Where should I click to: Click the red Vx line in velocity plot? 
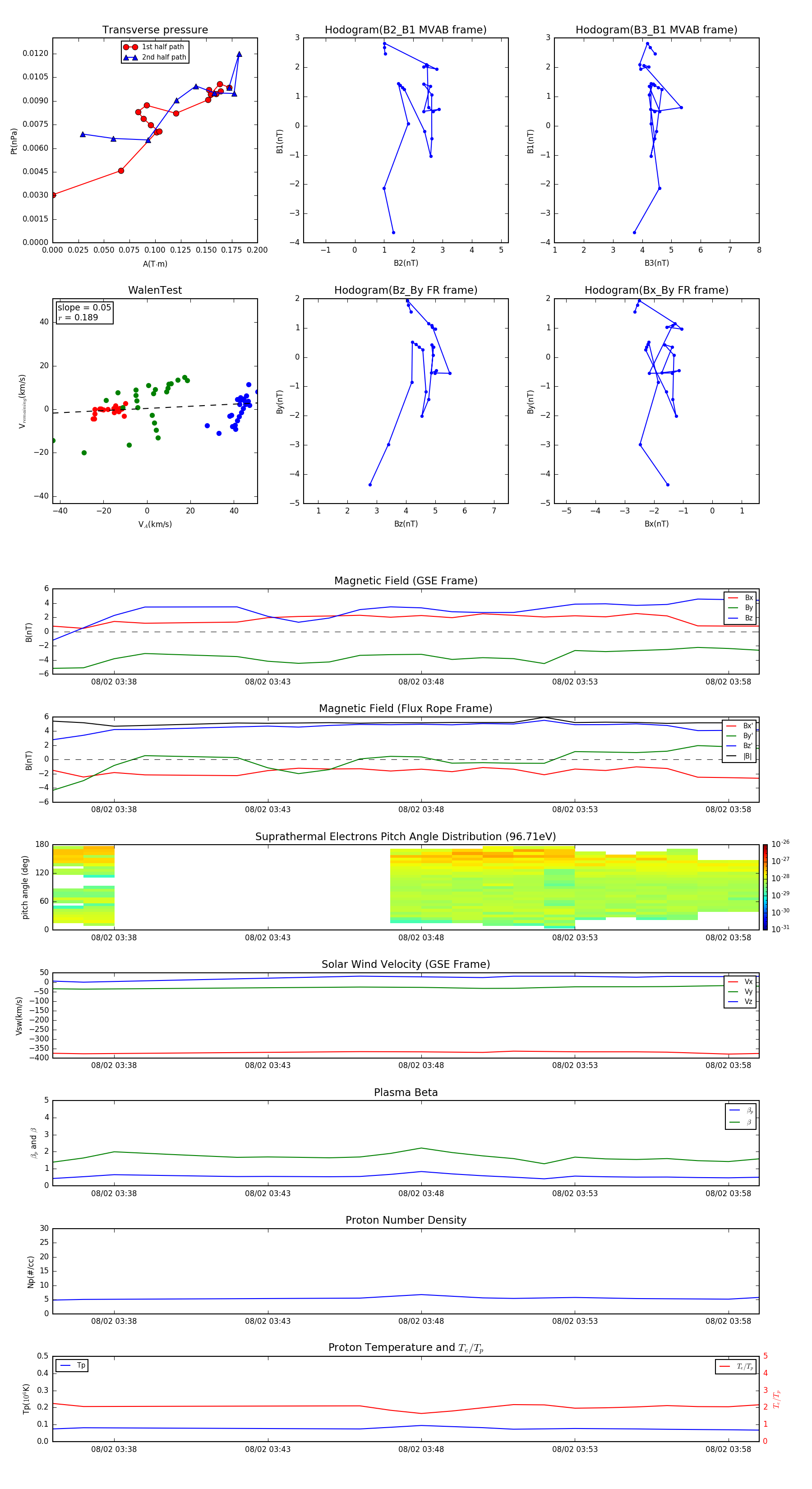[405, 1052]
